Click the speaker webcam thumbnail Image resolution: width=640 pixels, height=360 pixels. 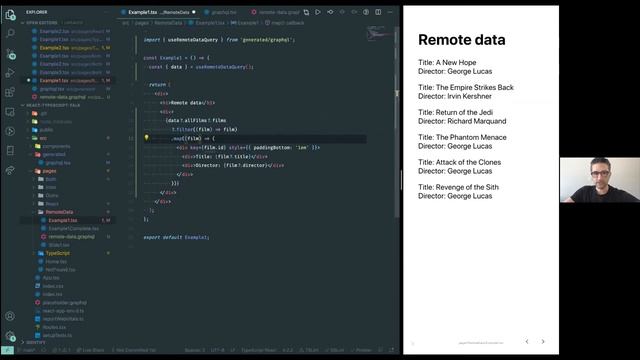[600, 180]
